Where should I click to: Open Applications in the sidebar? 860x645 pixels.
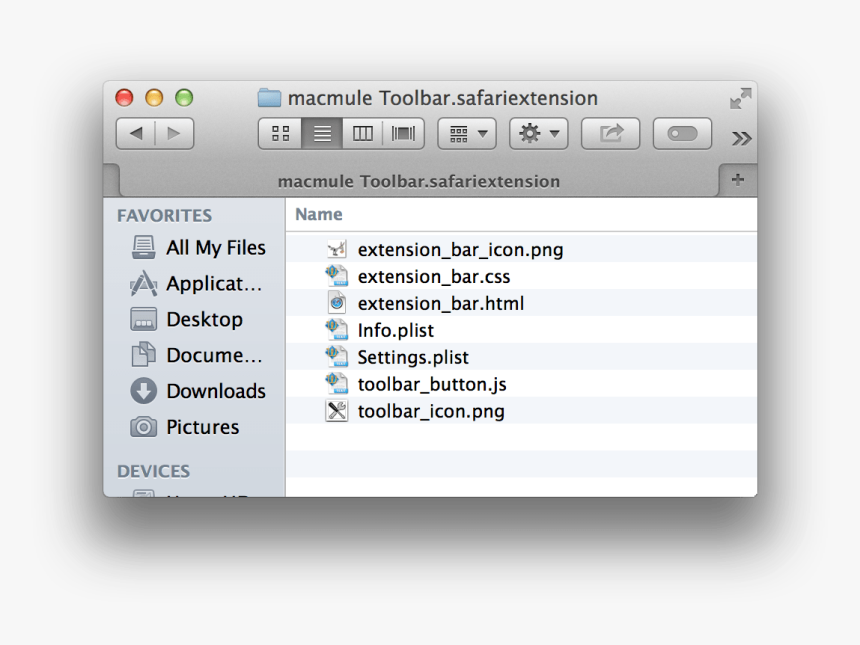(197, 284)
